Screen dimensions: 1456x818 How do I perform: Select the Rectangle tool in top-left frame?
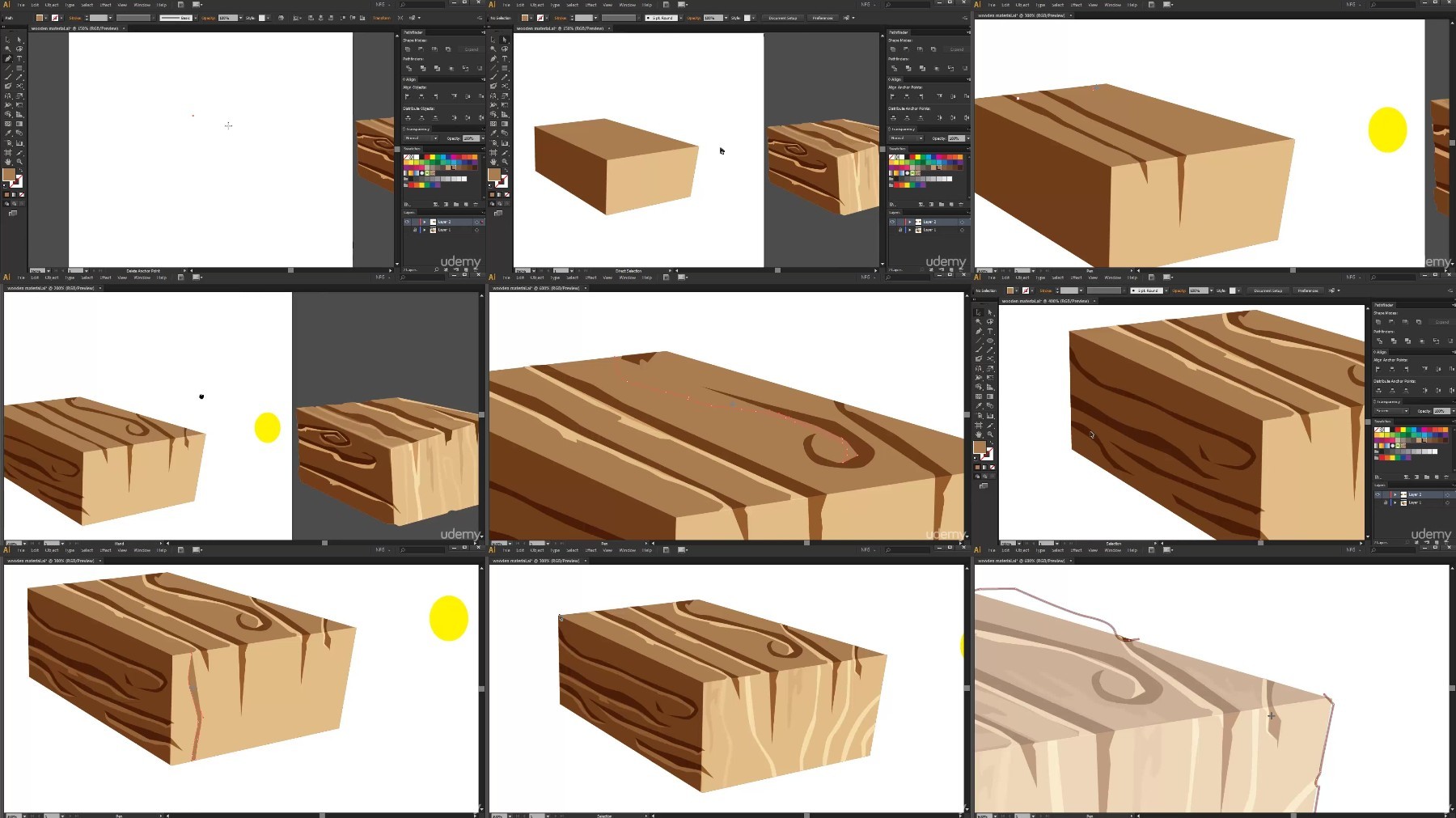click(19, 68)
